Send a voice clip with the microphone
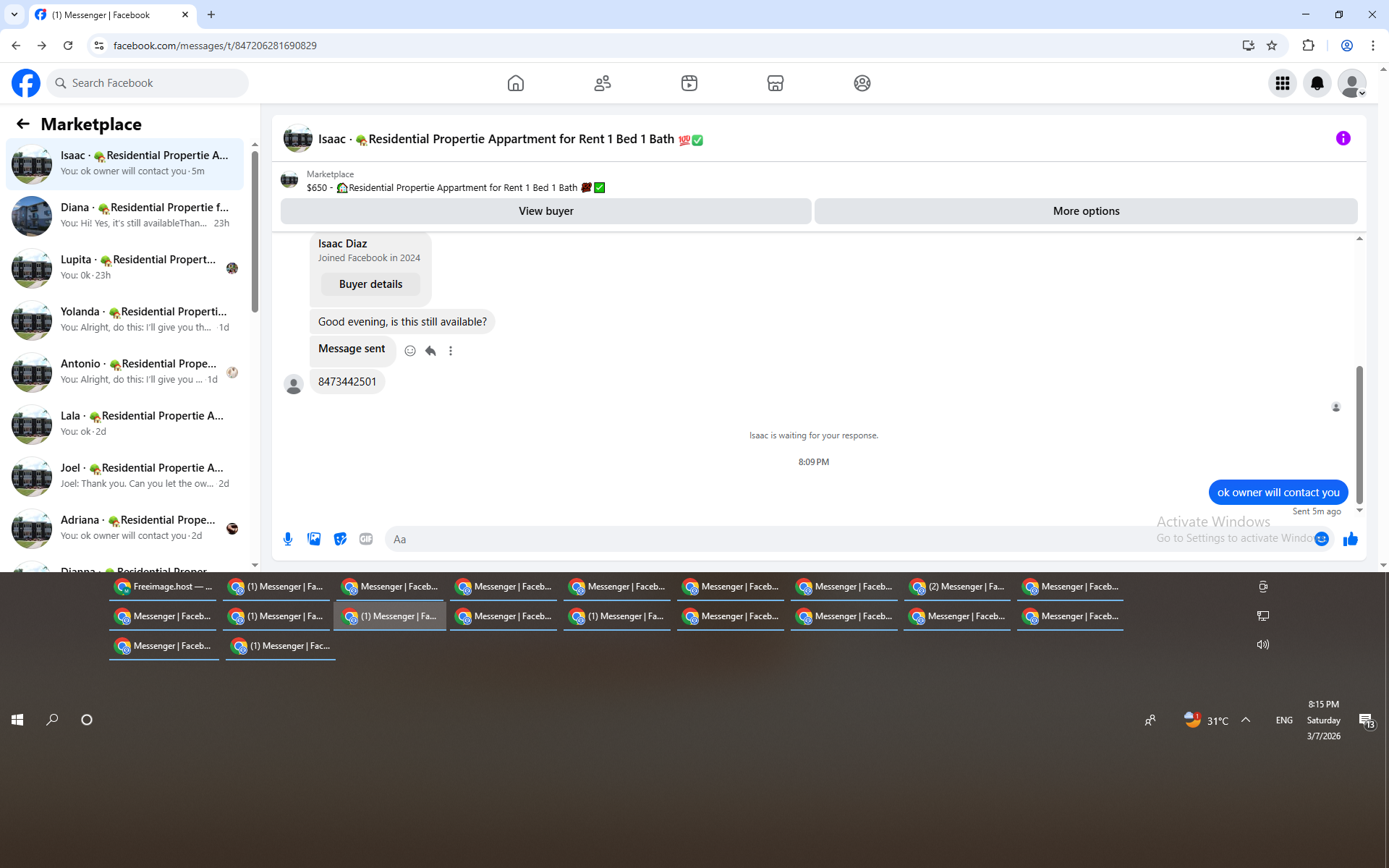The height and width of the screenshot is (868, 1389). pyautogui.click(x=288, y=539)
